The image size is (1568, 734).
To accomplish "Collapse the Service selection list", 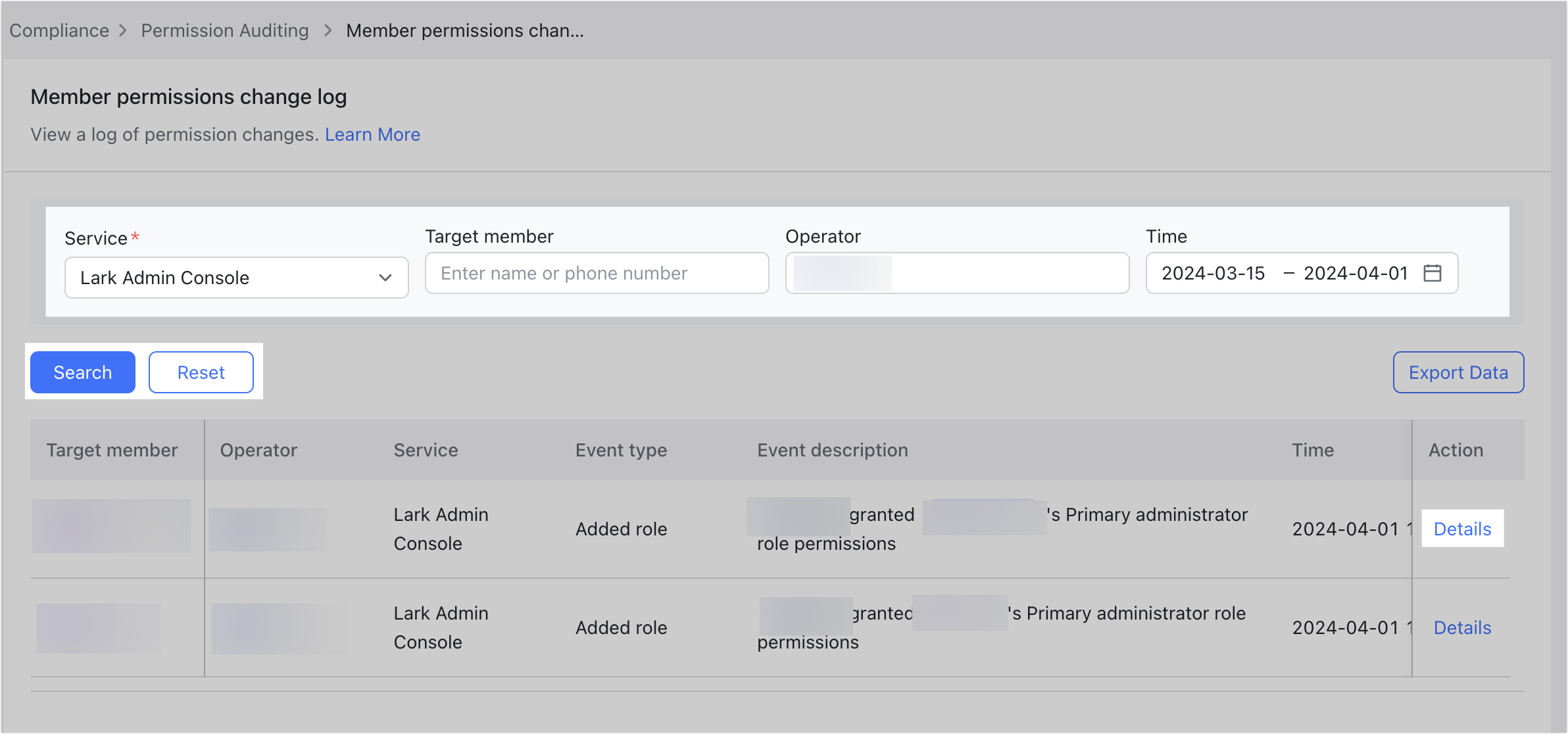I will point(385,277).
